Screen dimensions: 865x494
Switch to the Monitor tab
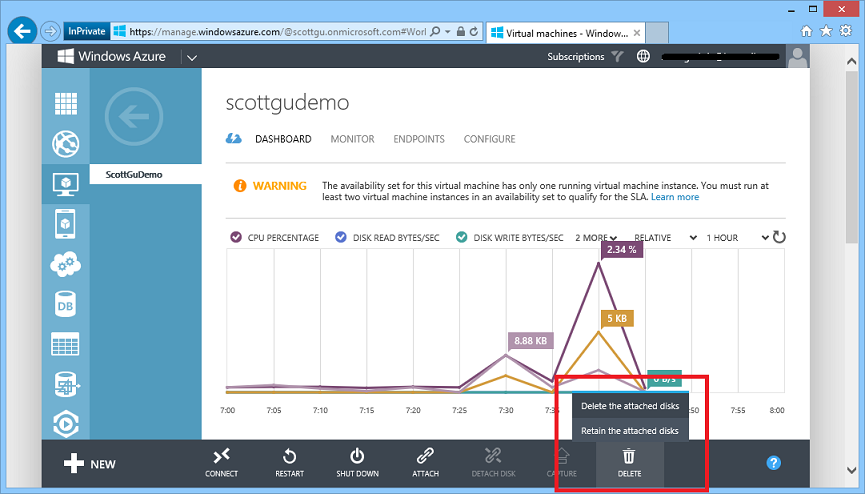(x=353, y=139)
